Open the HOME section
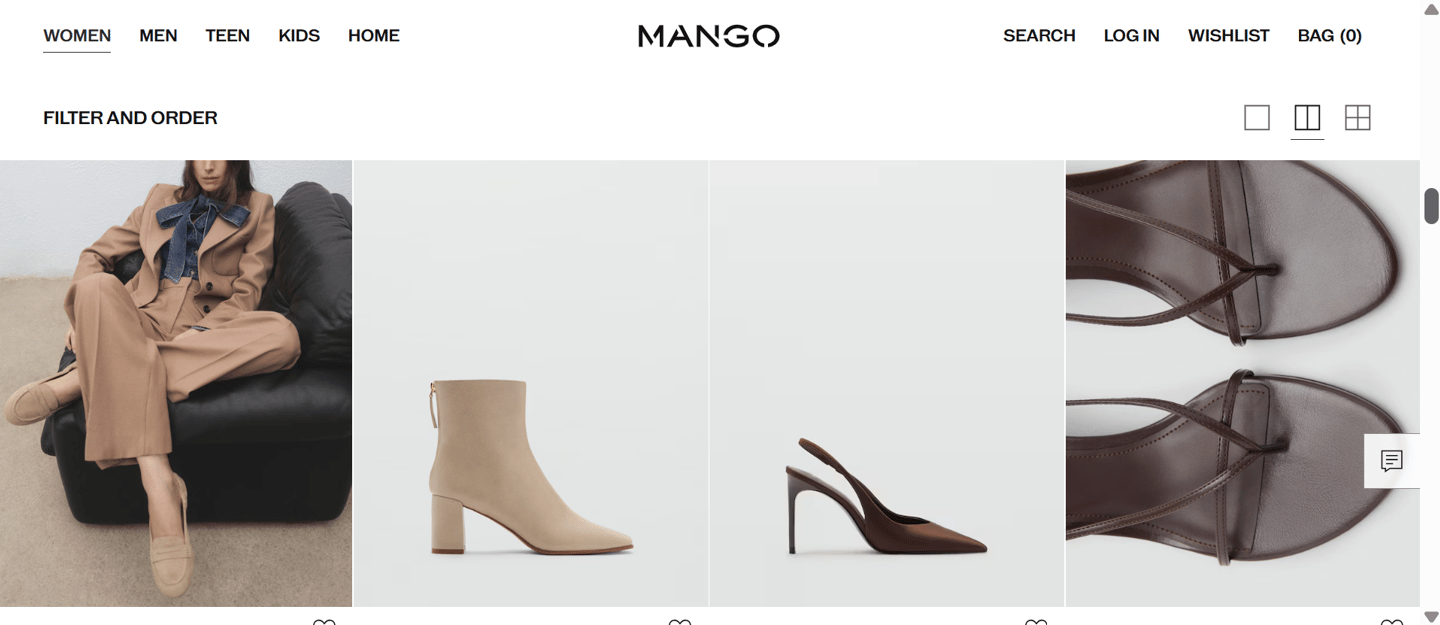Image resolution: width=1440 pixels, height=625 pixels. 374,36
